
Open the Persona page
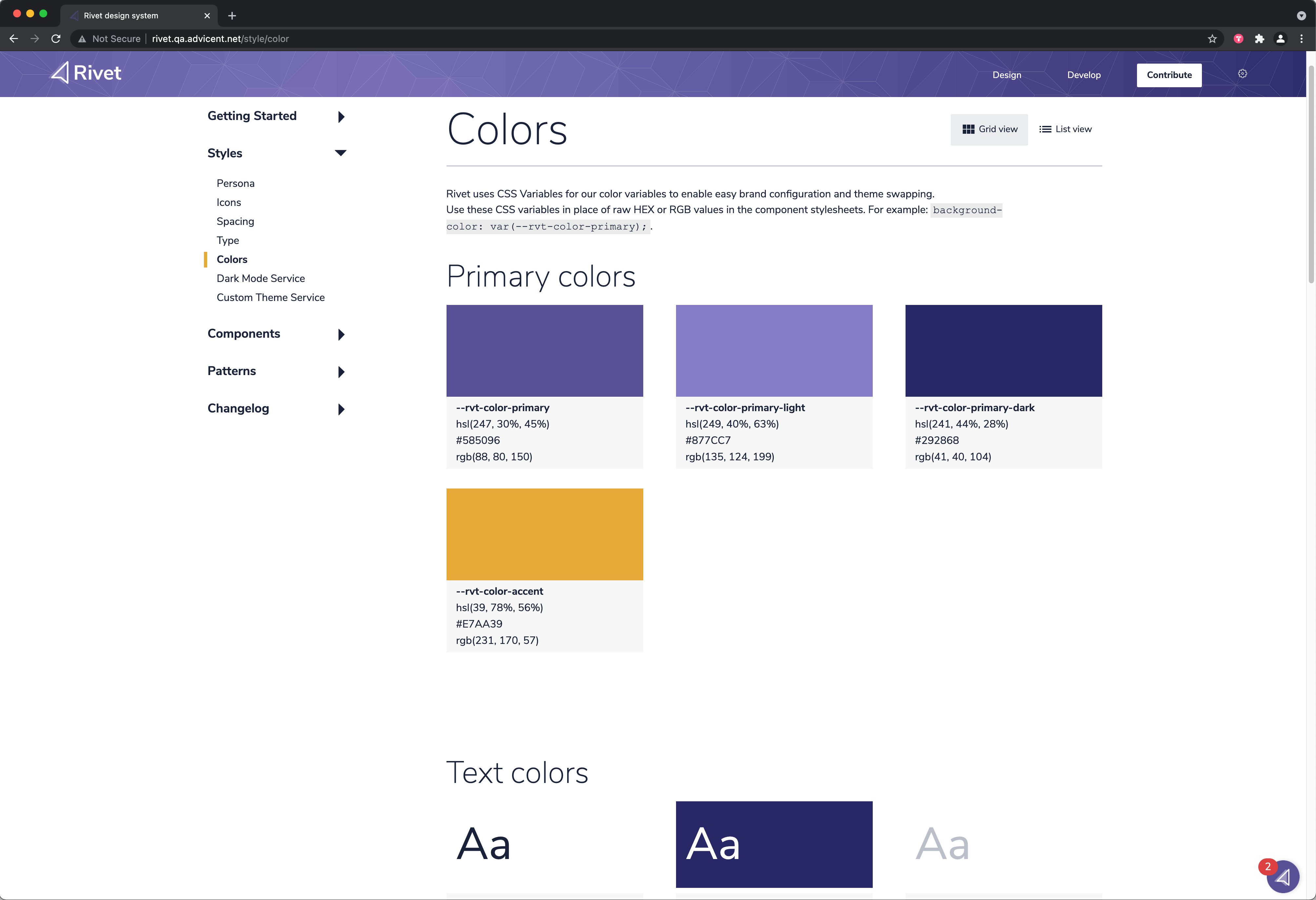click(x=236, y=184)
